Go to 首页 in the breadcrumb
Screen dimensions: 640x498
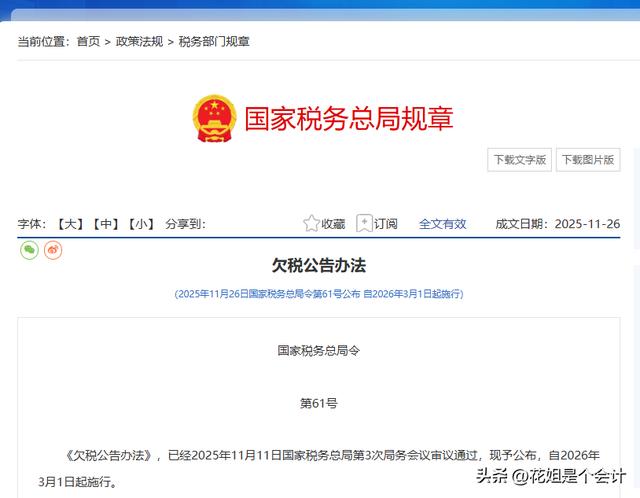[88, 42]
